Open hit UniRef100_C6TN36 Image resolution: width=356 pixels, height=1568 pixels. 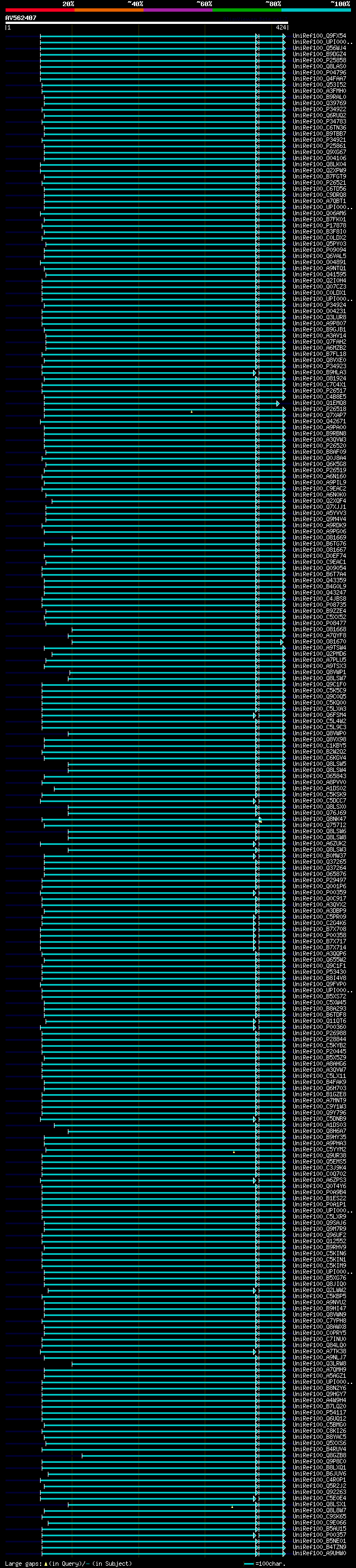tap(319, 128)
